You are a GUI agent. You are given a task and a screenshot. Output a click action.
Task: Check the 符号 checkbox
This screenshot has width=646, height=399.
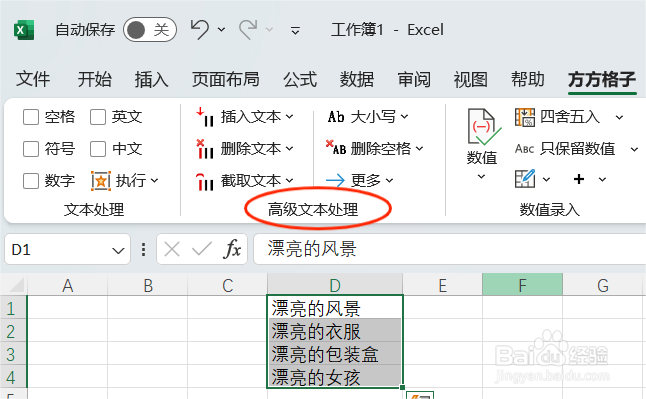(x=31, y=149)
